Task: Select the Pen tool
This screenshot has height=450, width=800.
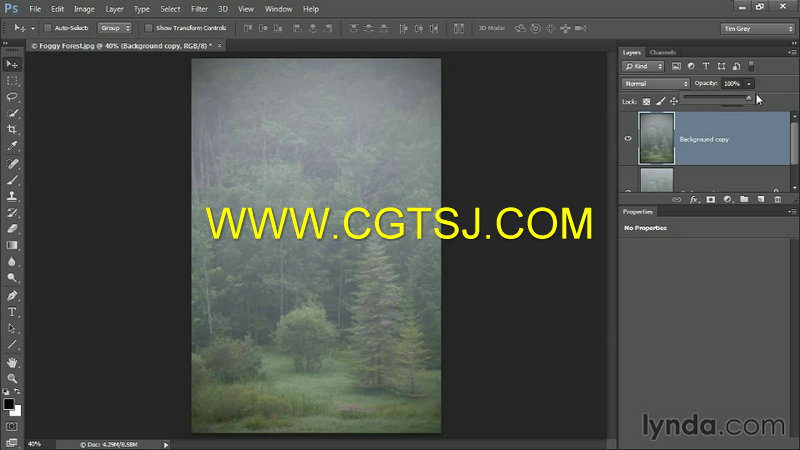Action: 12,296
